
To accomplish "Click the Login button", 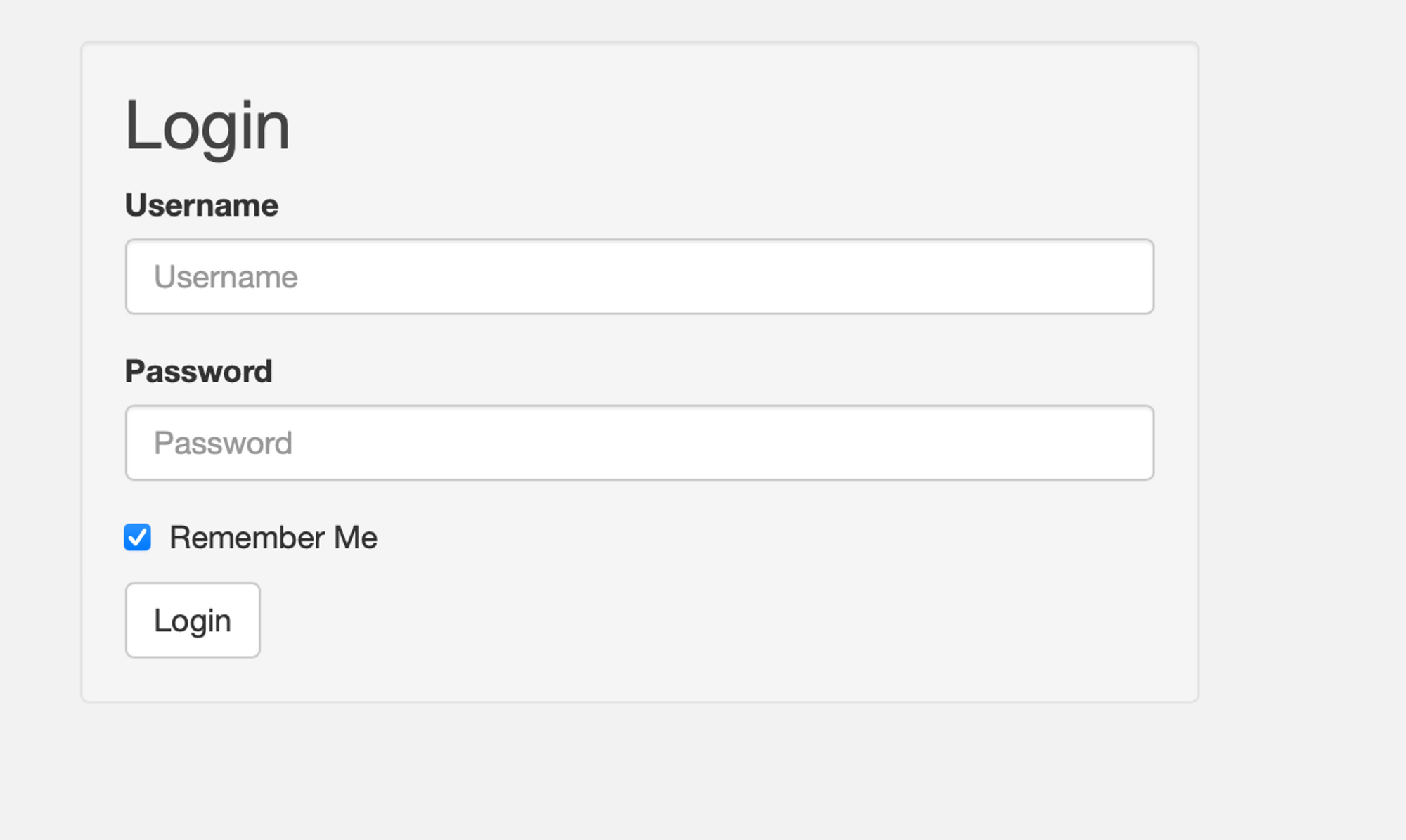I will pos(193,620).
